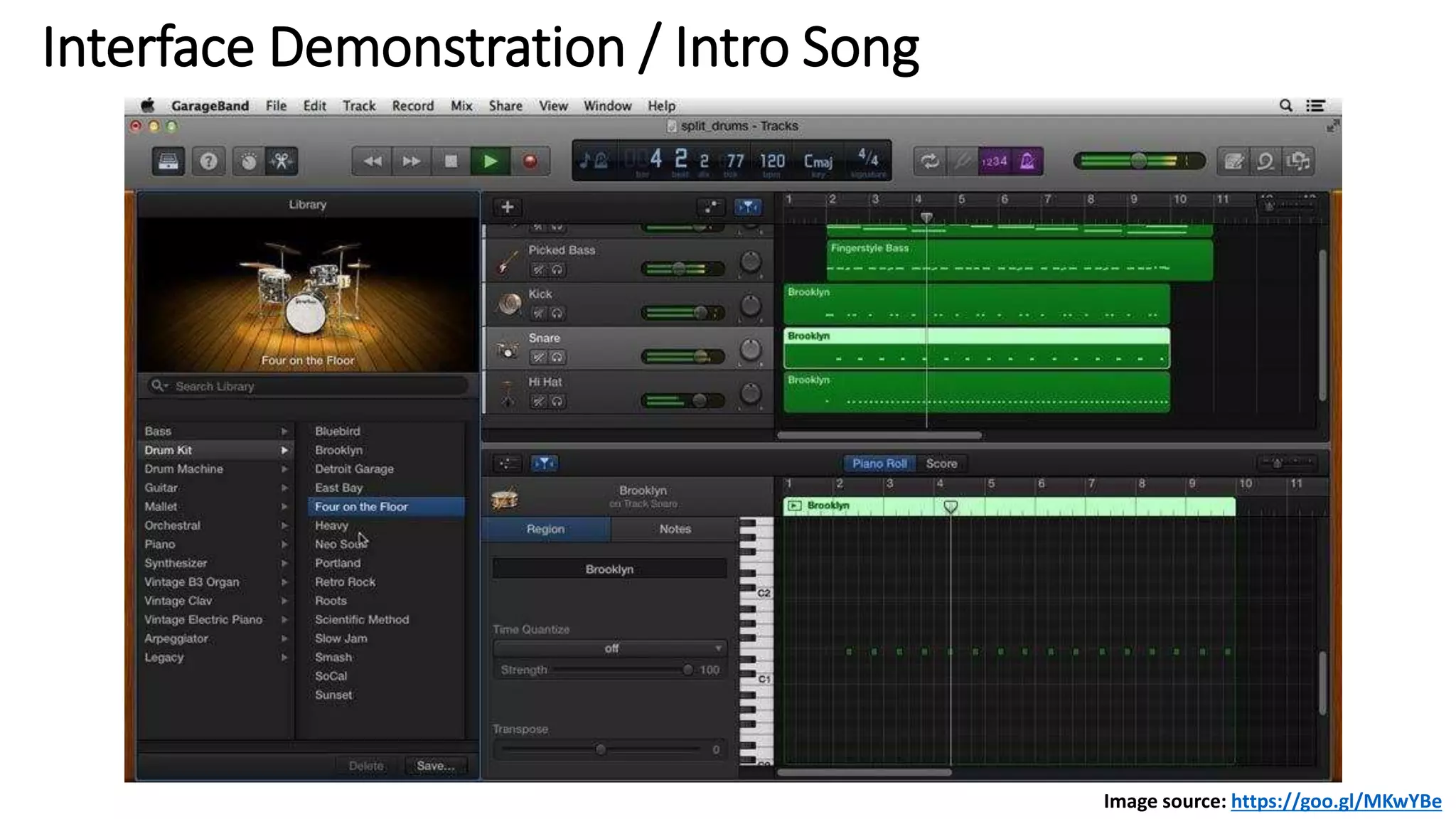Fast forward the playhead

point(411,161)
